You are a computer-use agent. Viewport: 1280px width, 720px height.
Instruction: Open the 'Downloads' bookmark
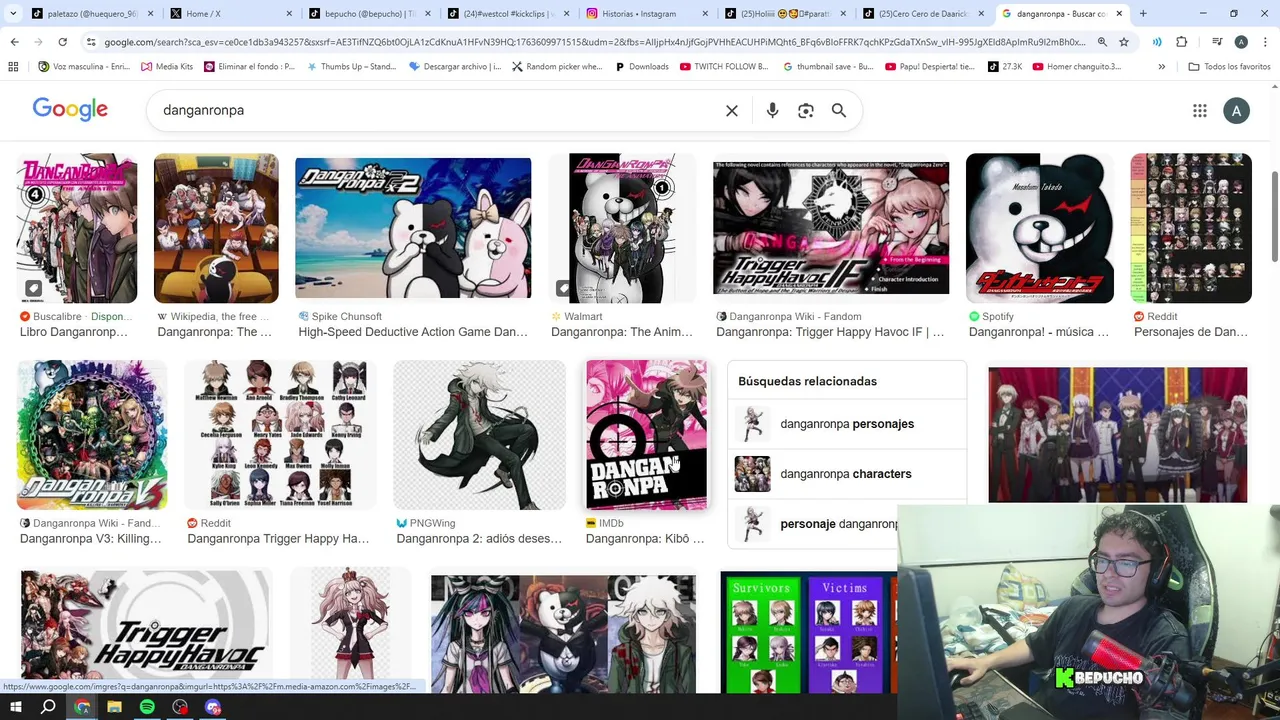point(641,67)
